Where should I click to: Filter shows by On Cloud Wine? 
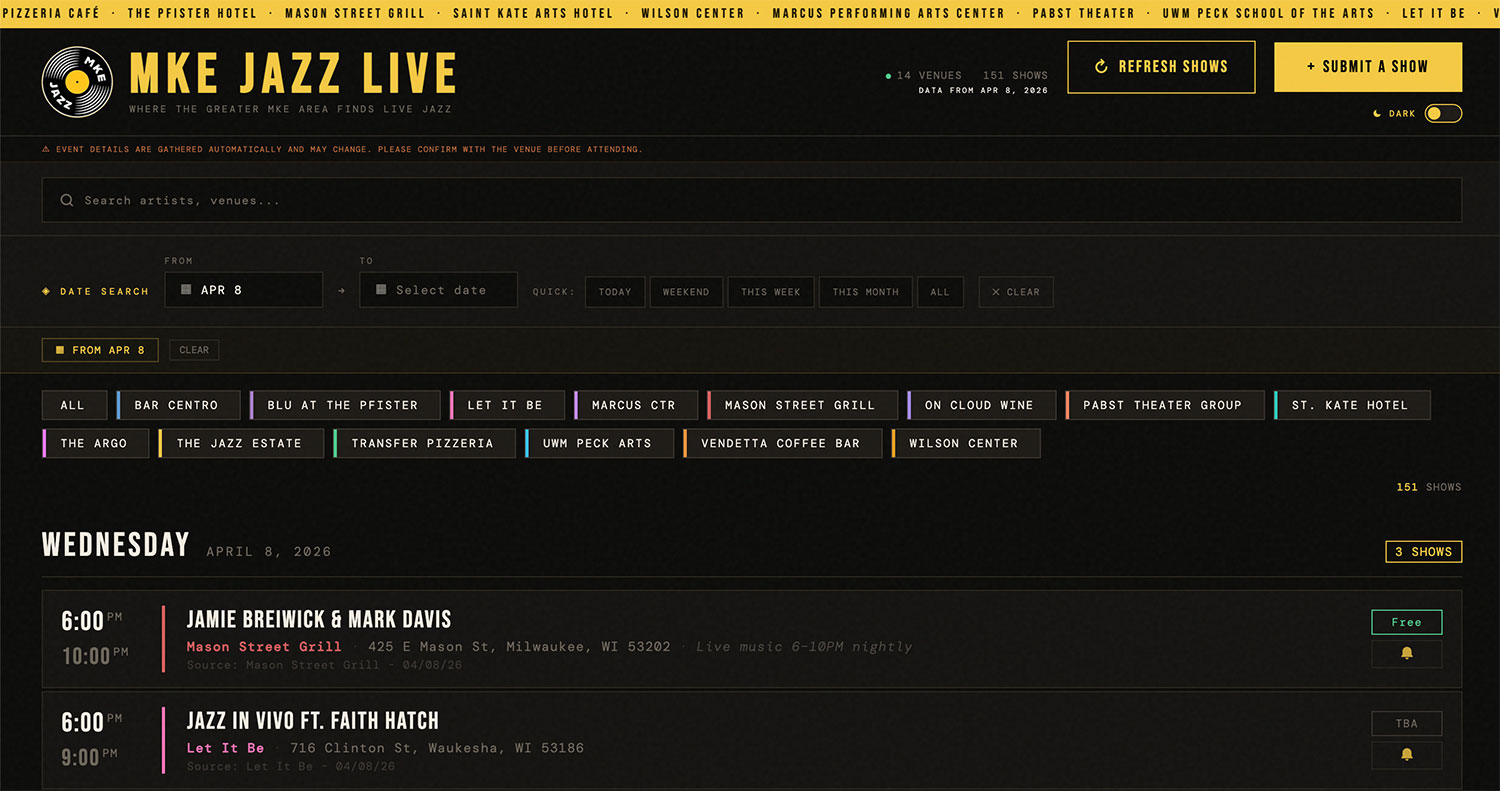(x=982, y=405)
